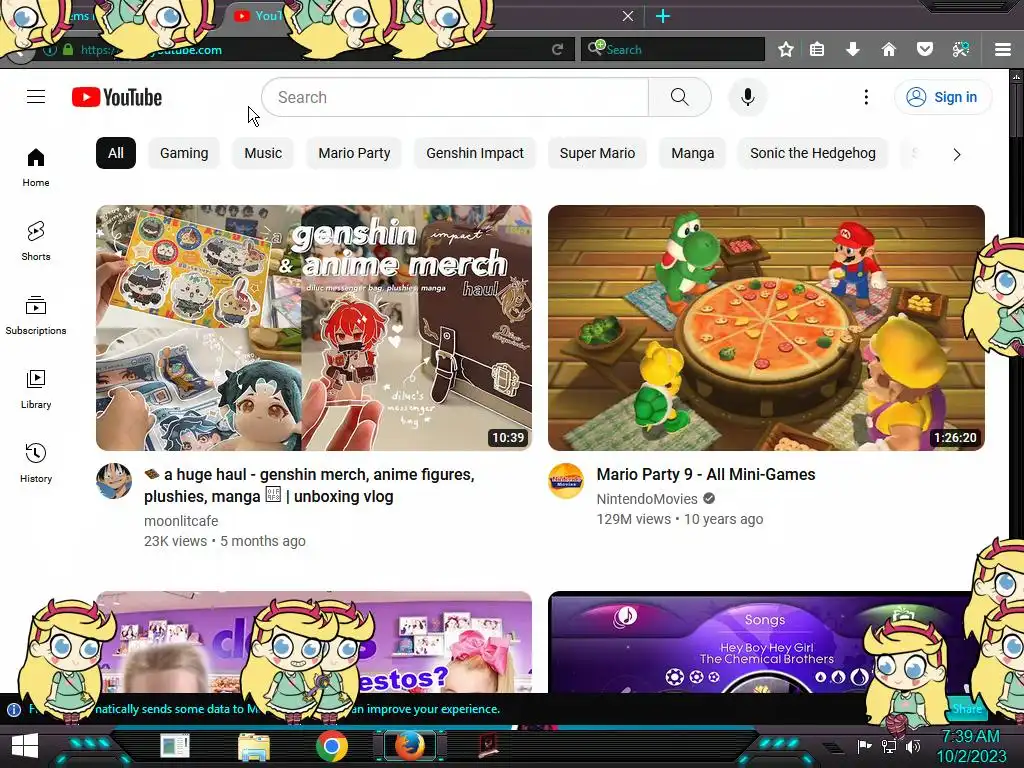The width and height of the screenshot is (1024, 768).
Task: Open Library in the sidebar
Action: click(36, 389)
